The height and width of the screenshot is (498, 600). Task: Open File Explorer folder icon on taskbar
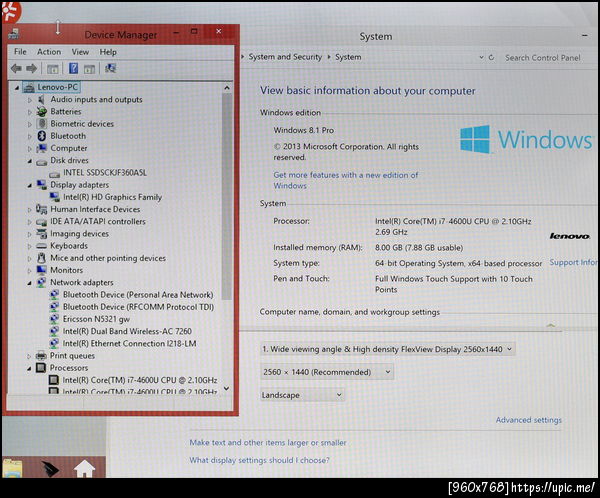coord(13,469)
